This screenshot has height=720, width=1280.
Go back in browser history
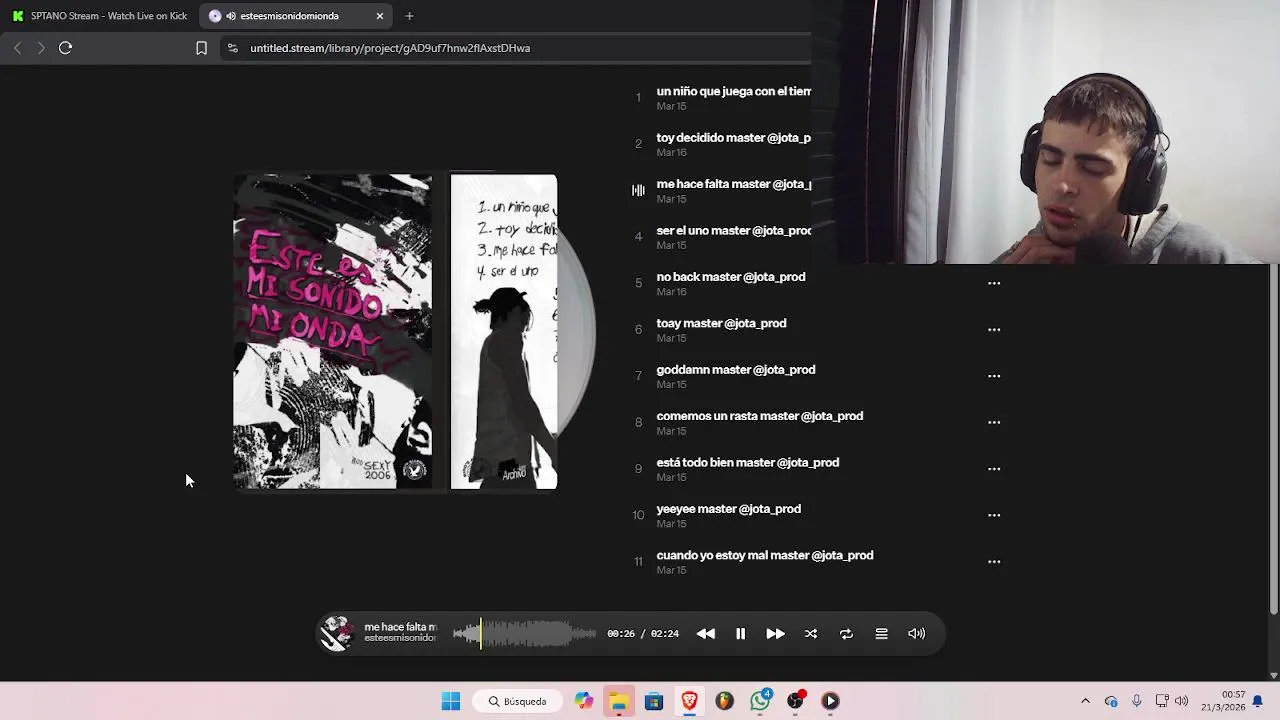[17, 48]
